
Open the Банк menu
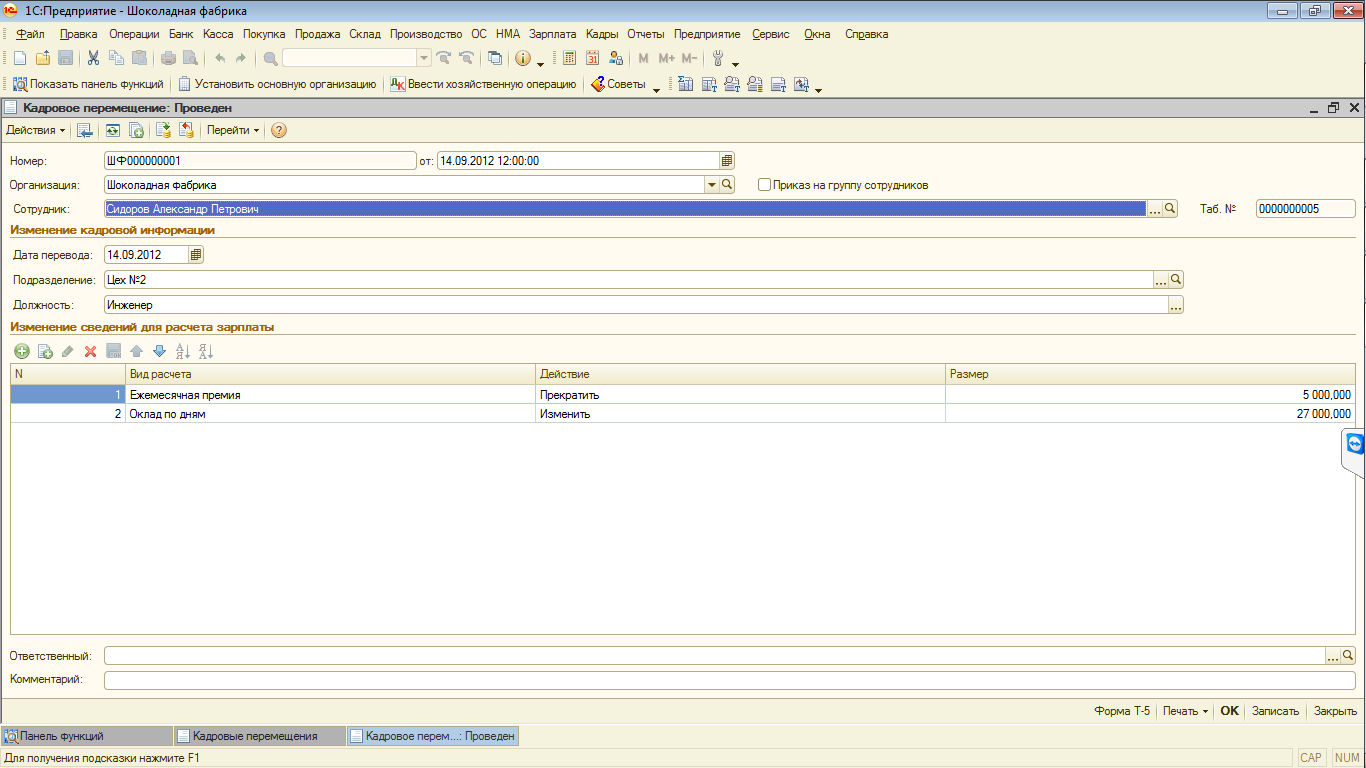[180, 34]
